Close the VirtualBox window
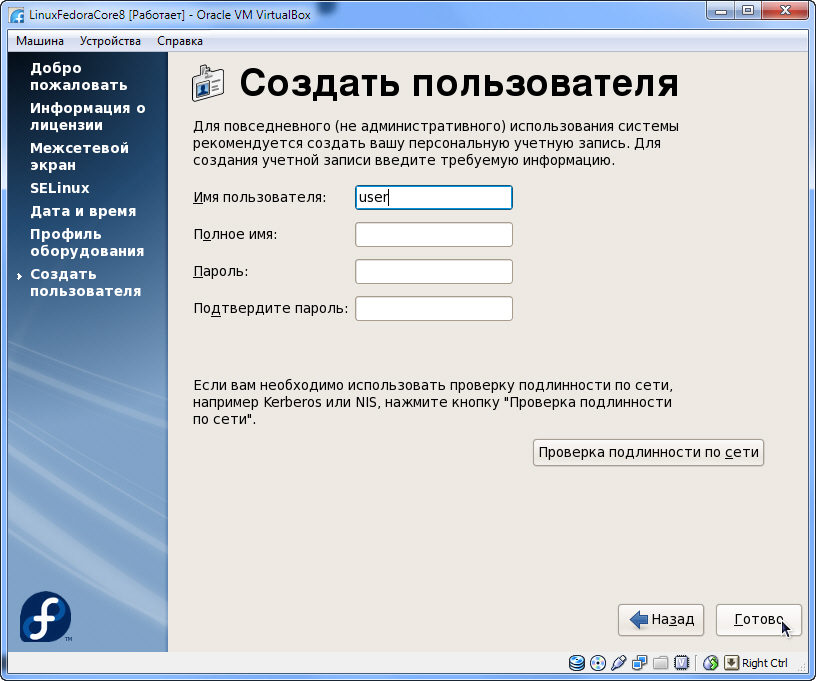 [x=786, y=10]
